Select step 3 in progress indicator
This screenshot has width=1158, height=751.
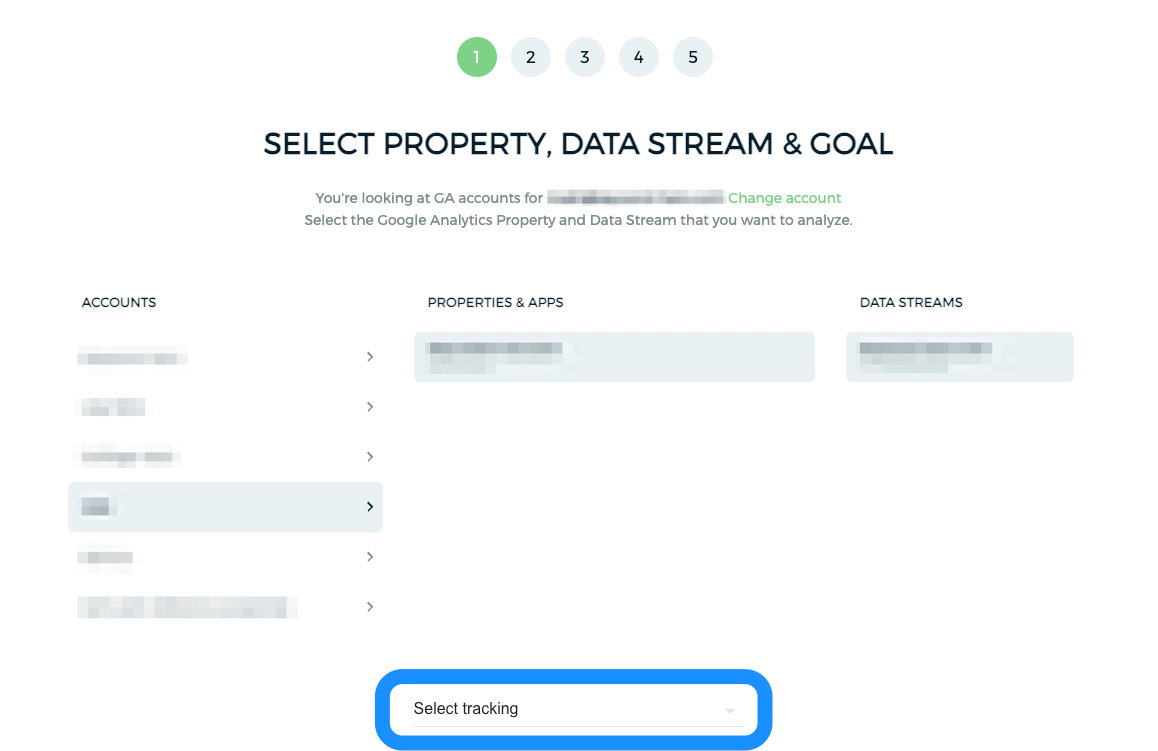[x=584, y=57]
